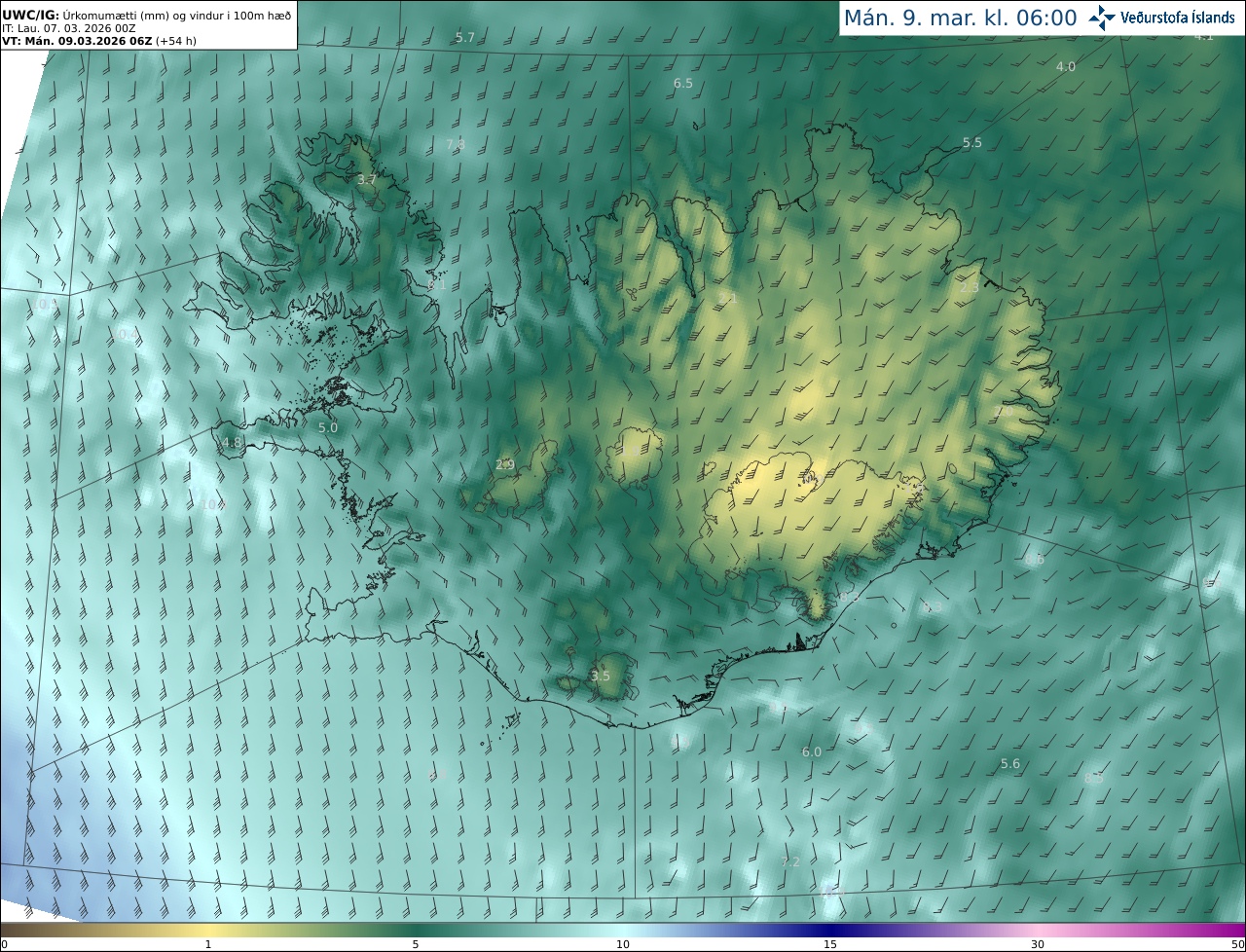Image resolution: width=1246 pixels, height=952 pixels.
Task: Click the 2.9 value label
Action: [505, 464]
